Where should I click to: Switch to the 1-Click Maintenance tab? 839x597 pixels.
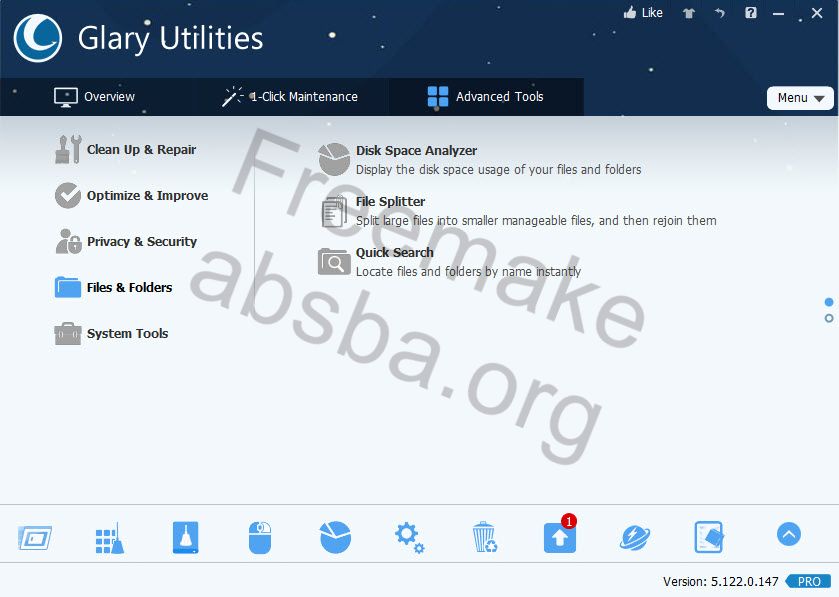click(289, 97)
